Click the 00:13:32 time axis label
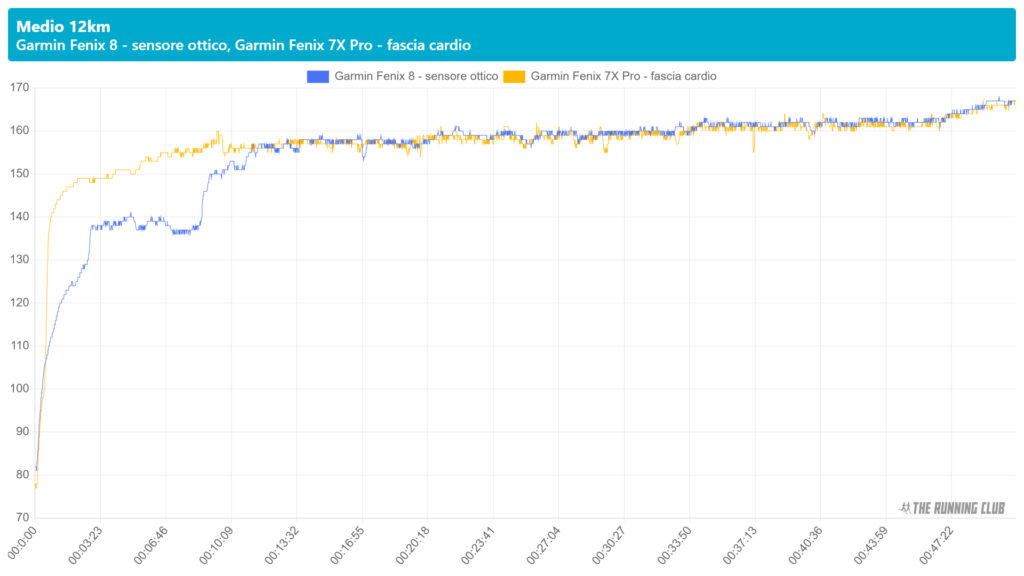 (x=281, y=545)
